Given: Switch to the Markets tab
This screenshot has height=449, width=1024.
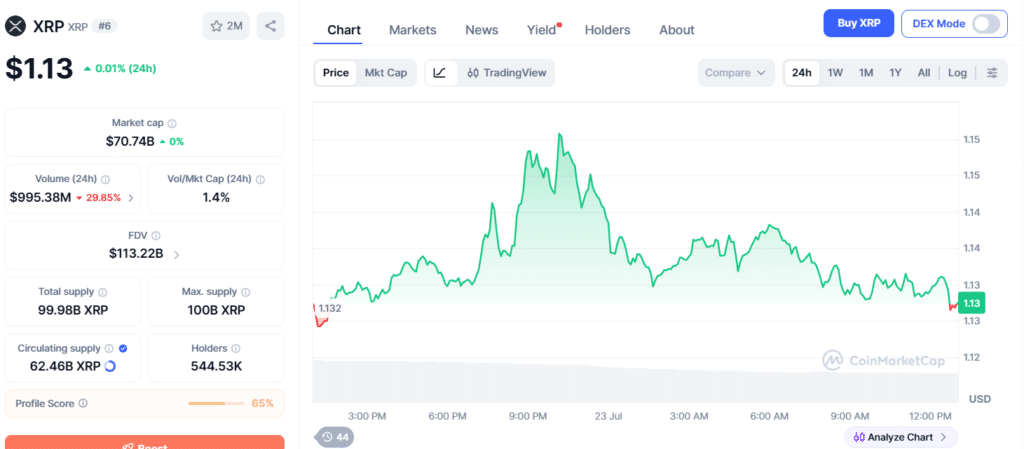Looking at the screenshot, I should pos(413,30).
